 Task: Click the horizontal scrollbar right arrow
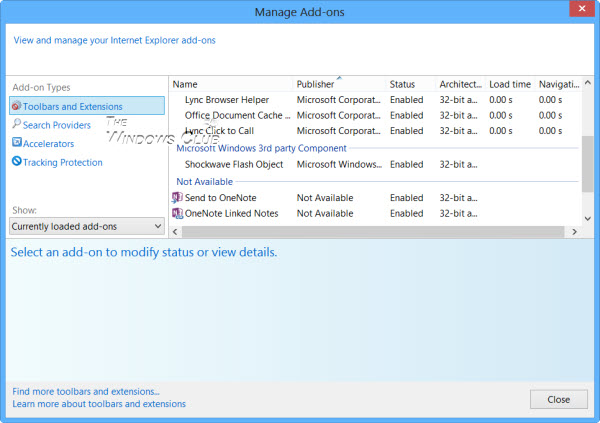tap(574, 232)
